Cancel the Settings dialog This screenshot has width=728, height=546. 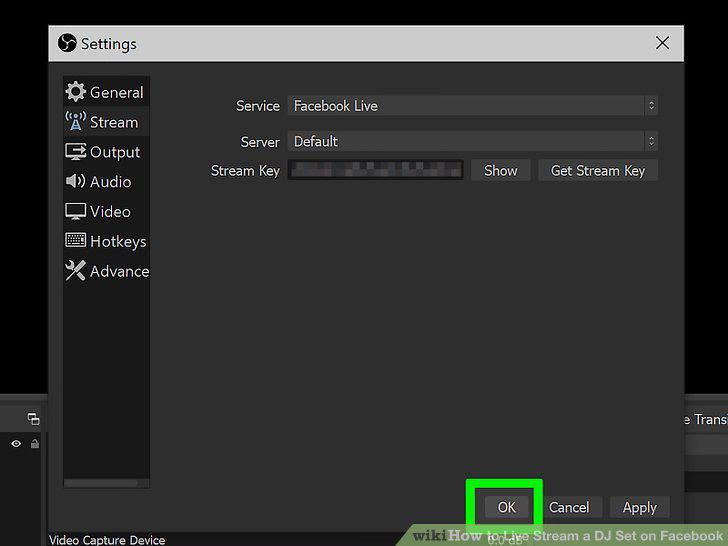(569, 507)
